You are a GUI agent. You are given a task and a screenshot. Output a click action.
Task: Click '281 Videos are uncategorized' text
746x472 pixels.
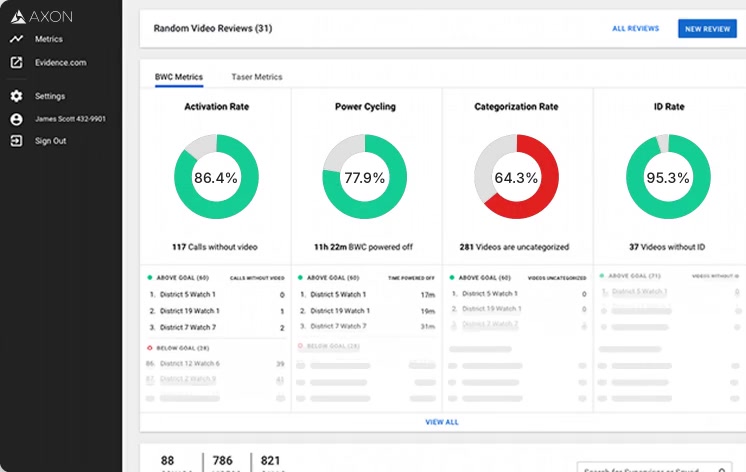click(x=514, y=247)
